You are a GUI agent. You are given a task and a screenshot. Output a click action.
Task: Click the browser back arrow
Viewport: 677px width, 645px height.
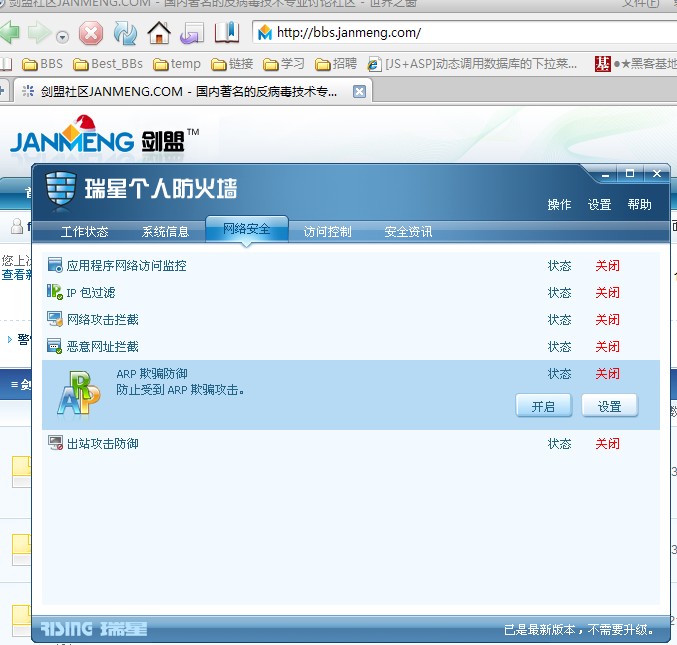(x=9, y=32)
